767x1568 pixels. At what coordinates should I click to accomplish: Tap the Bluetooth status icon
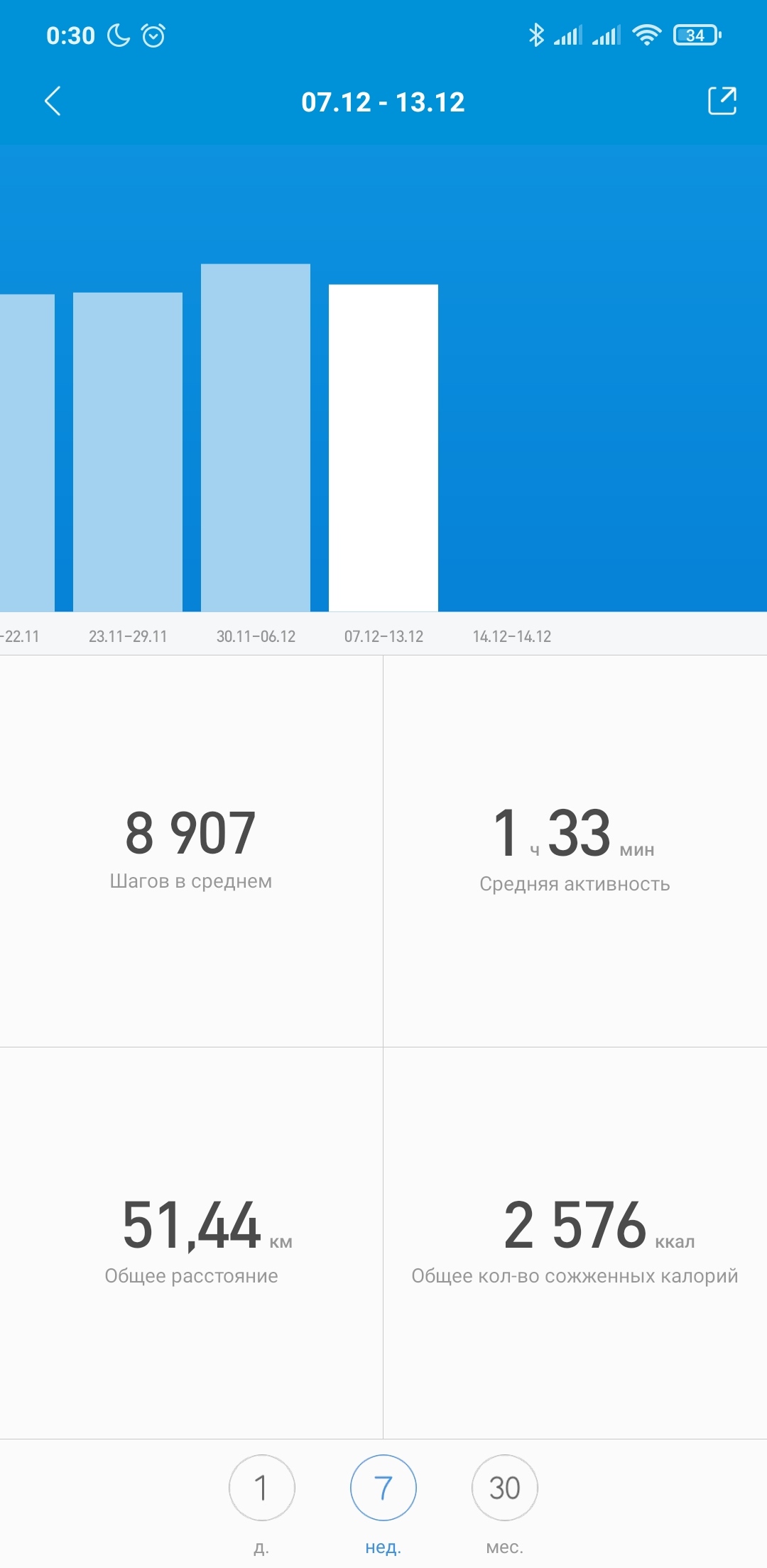[x=536, y=34]
